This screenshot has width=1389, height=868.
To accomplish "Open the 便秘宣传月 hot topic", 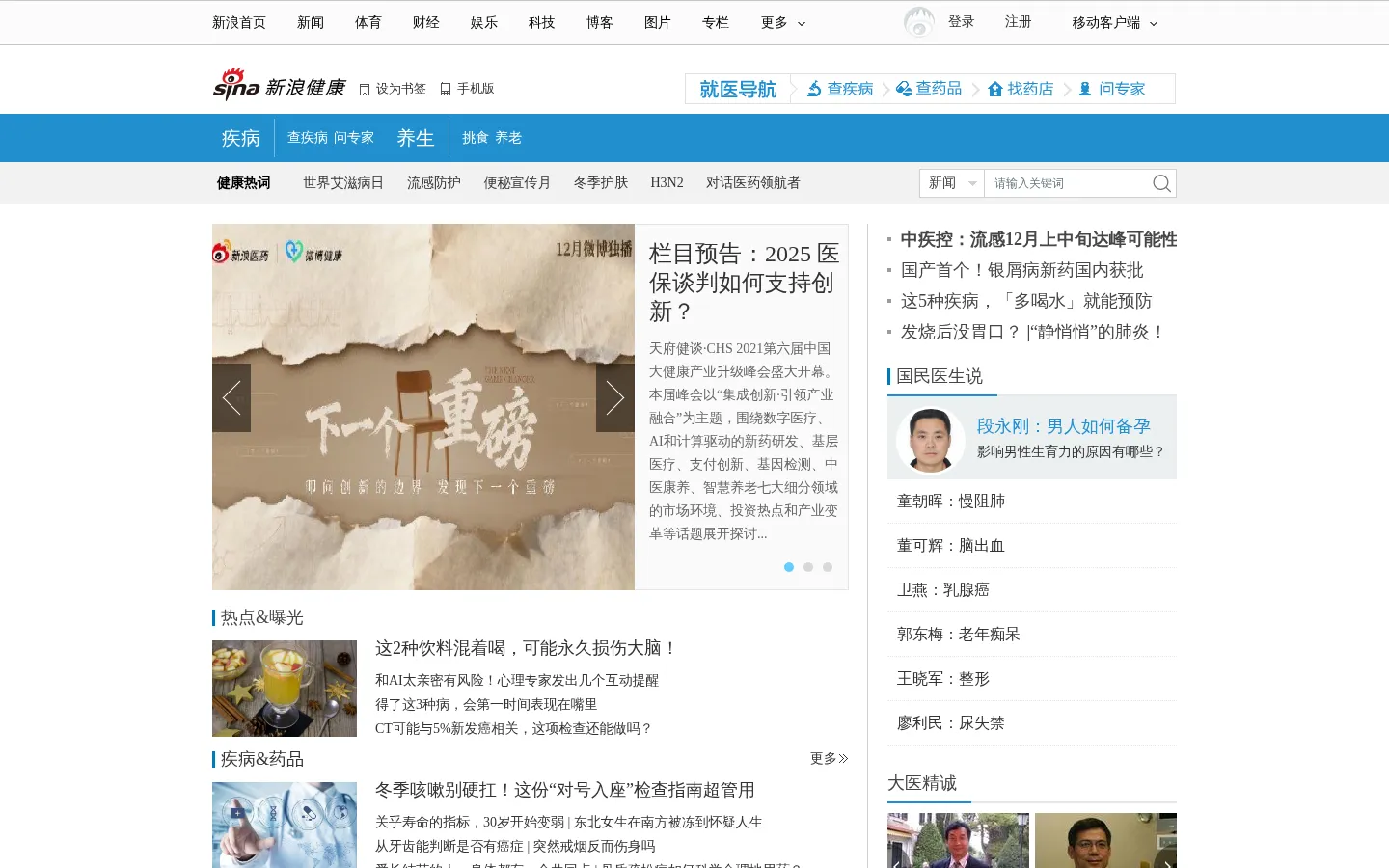I will click(517, 183).
